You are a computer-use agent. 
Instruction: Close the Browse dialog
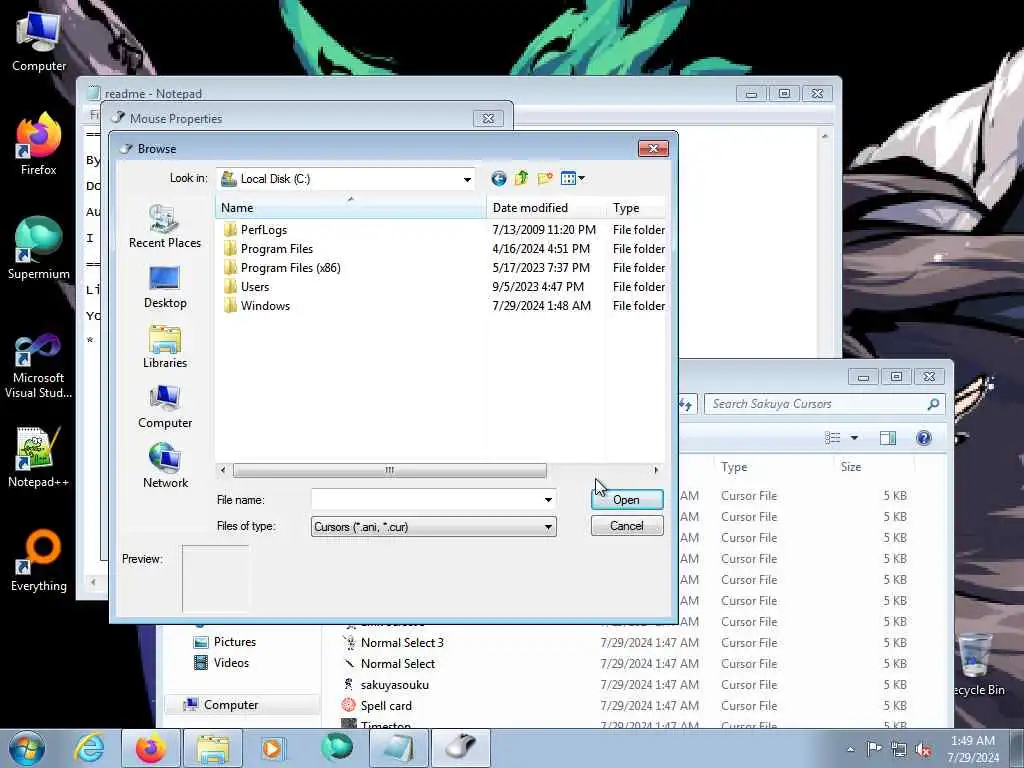coord(653,149)
